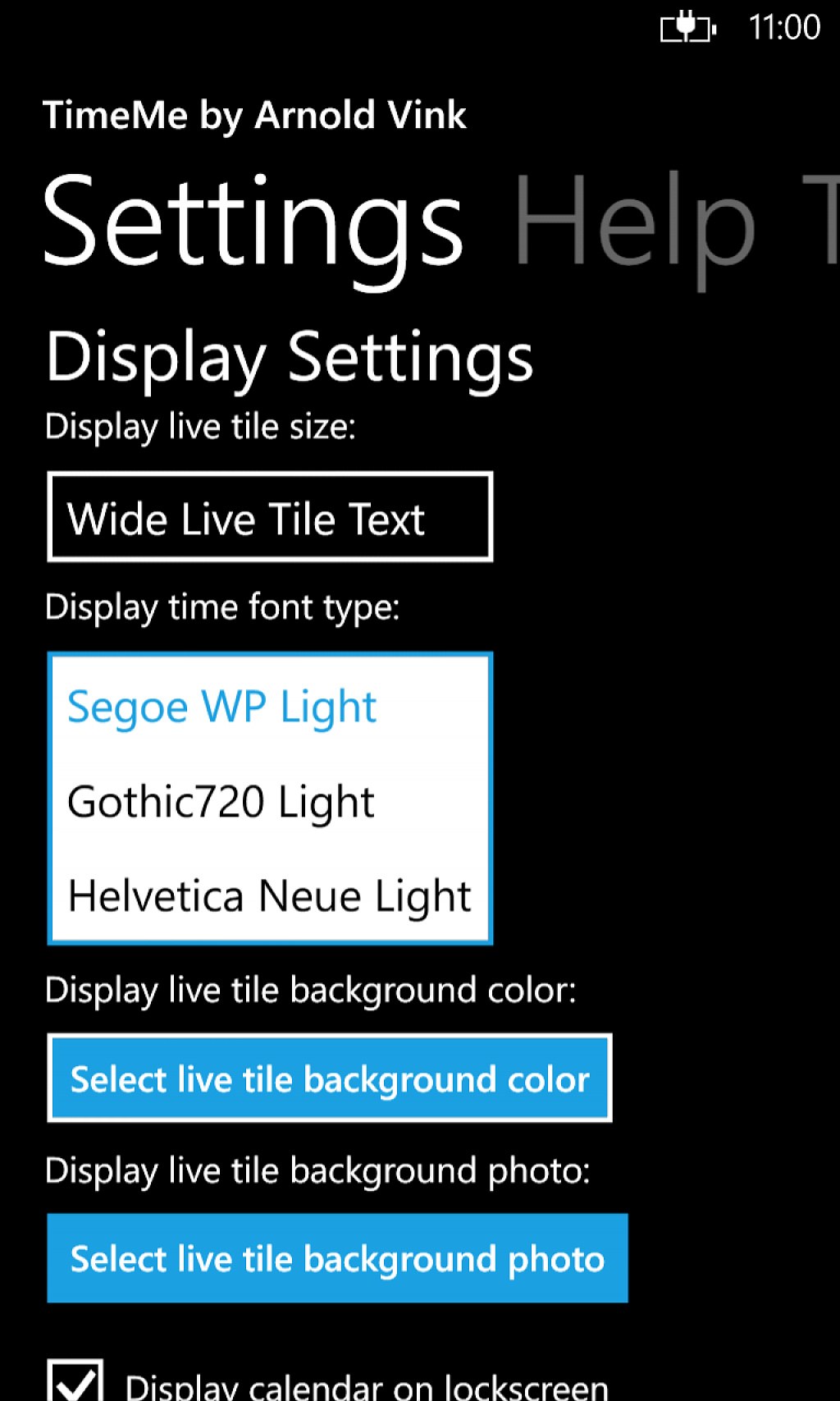Tap the 11:00 clock in status bar
The height and width of the screenshot is (1401, 840).
coord(784,28)
